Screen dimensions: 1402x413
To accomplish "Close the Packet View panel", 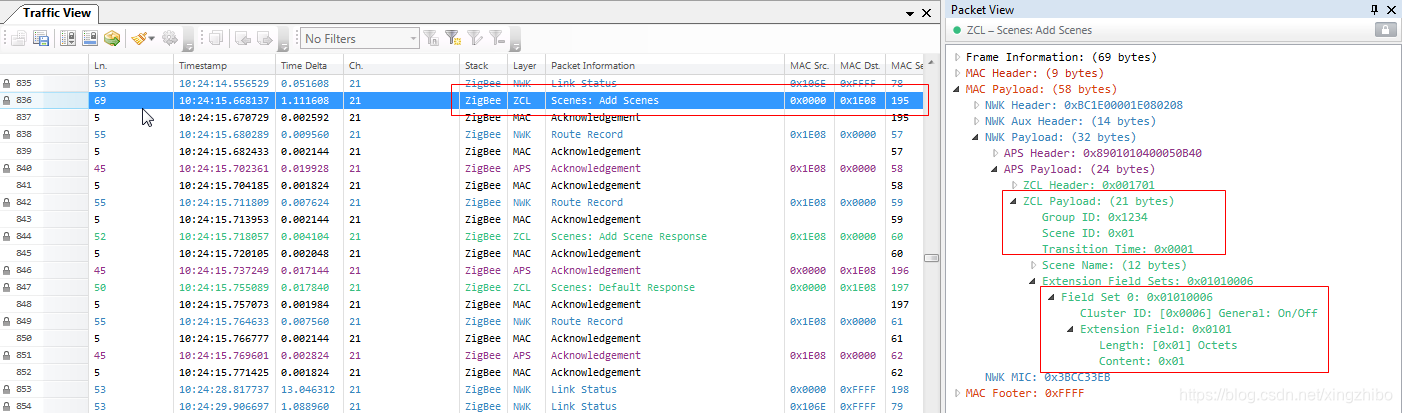I will (1390, 9).
